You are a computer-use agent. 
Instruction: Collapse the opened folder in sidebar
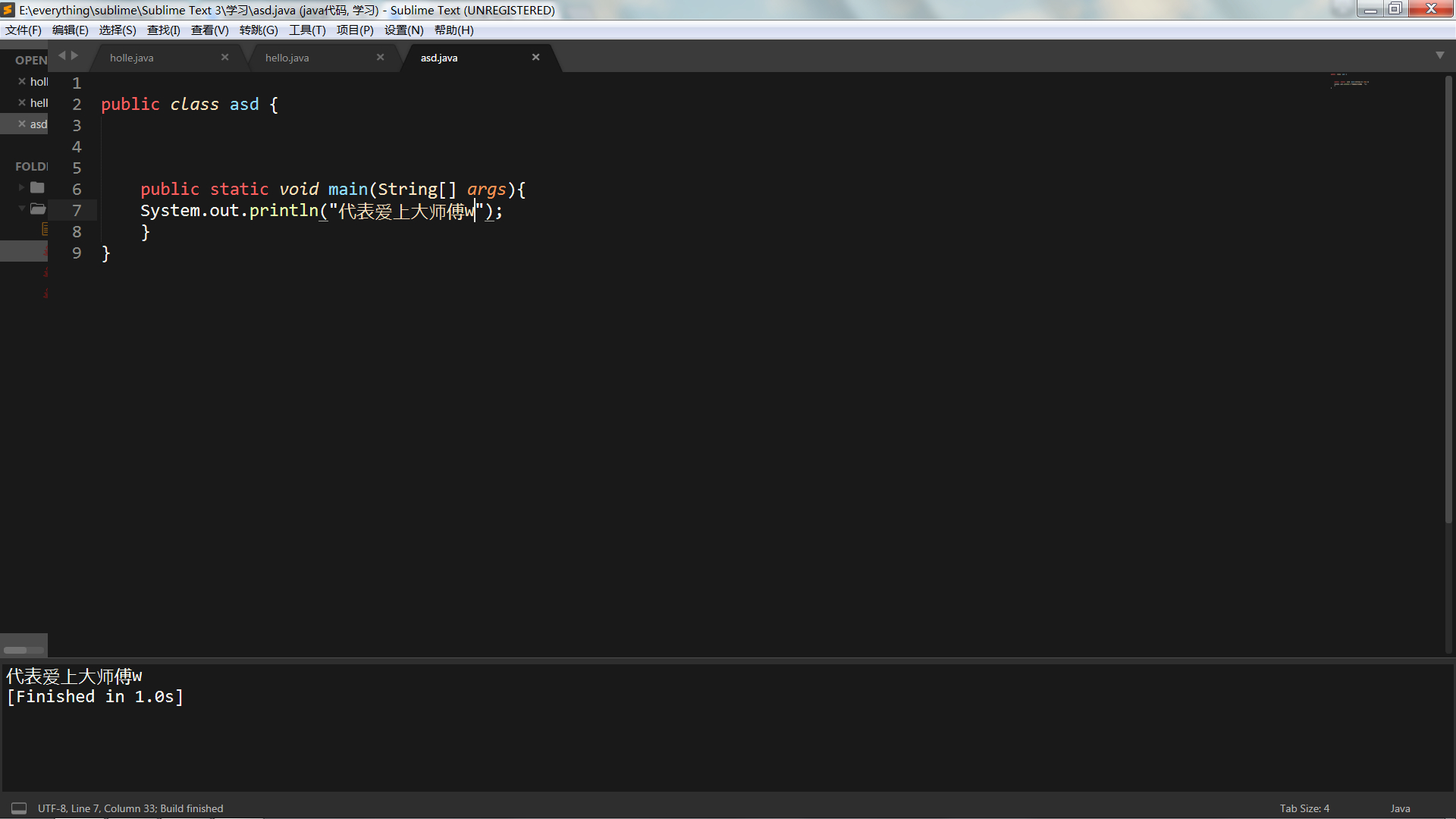pyautogui.click(x=21, y=208)
